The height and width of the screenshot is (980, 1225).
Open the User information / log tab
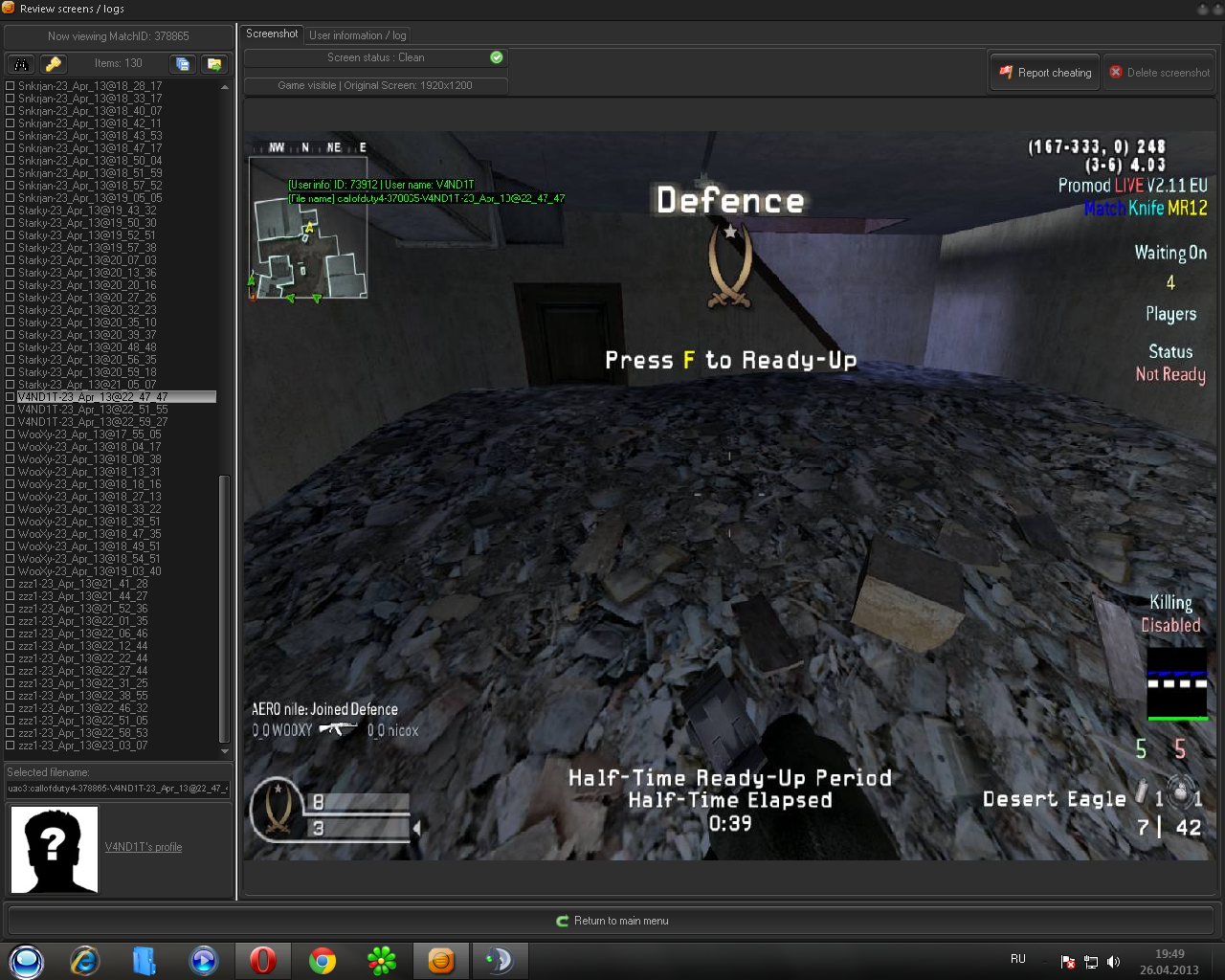[x=357, y=35]
